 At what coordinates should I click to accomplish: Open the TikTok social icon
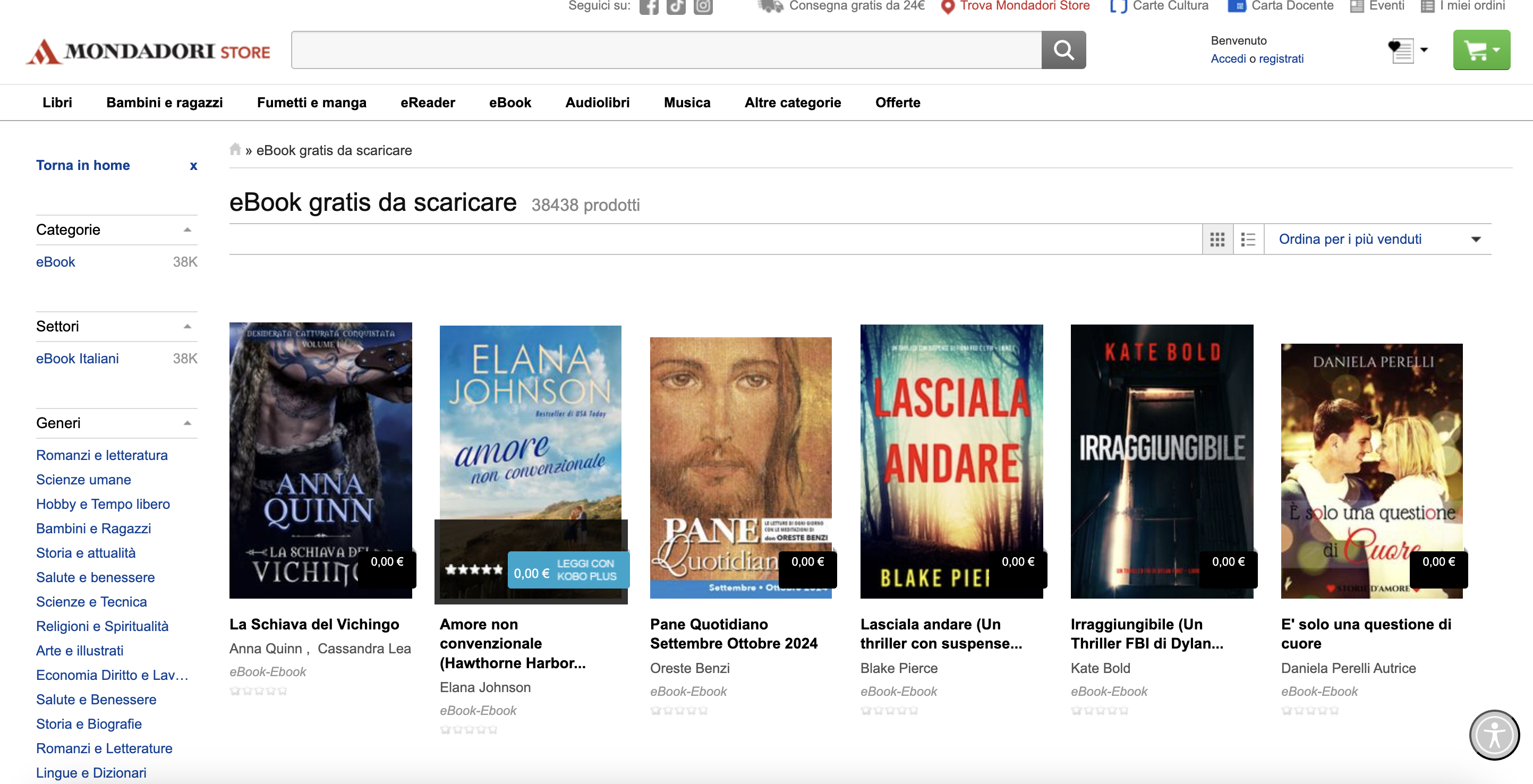tap(676, 6)
